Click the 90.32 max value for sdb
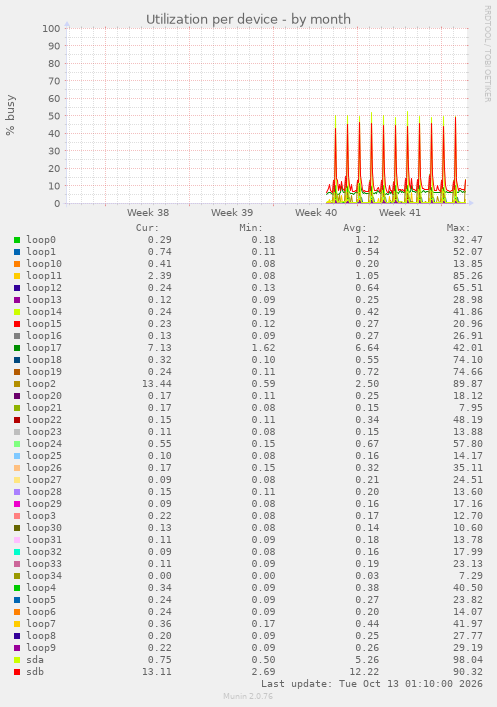 coord(468,672)
